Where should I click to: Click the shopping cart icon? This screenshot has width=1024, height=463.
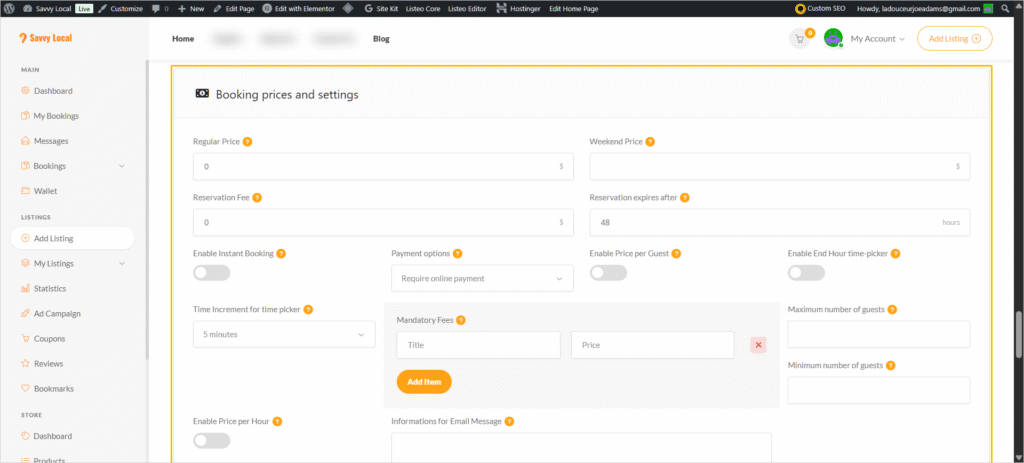pos(799,39)
